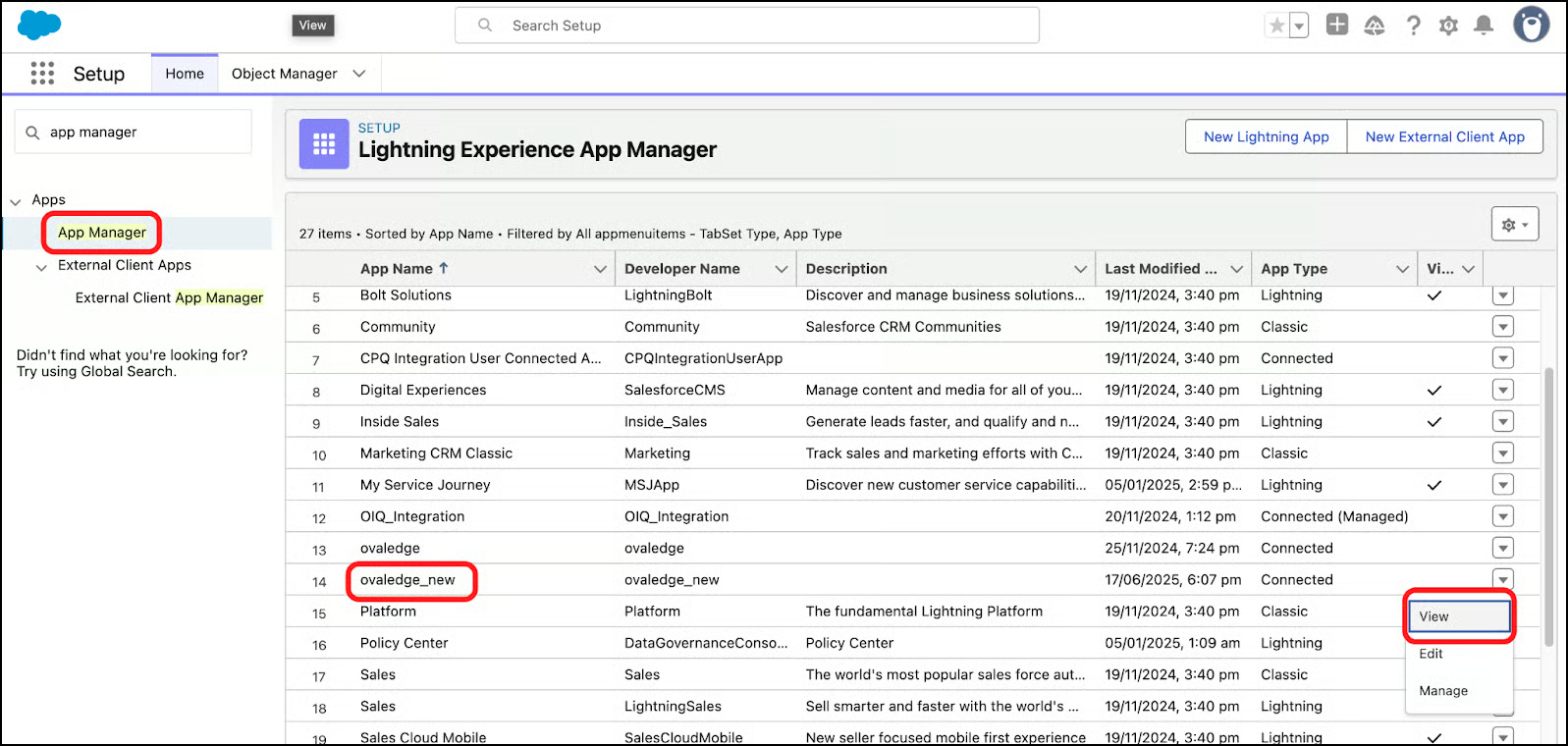
Task: Open the global actions plus icon
Action: pos(1336,25)
